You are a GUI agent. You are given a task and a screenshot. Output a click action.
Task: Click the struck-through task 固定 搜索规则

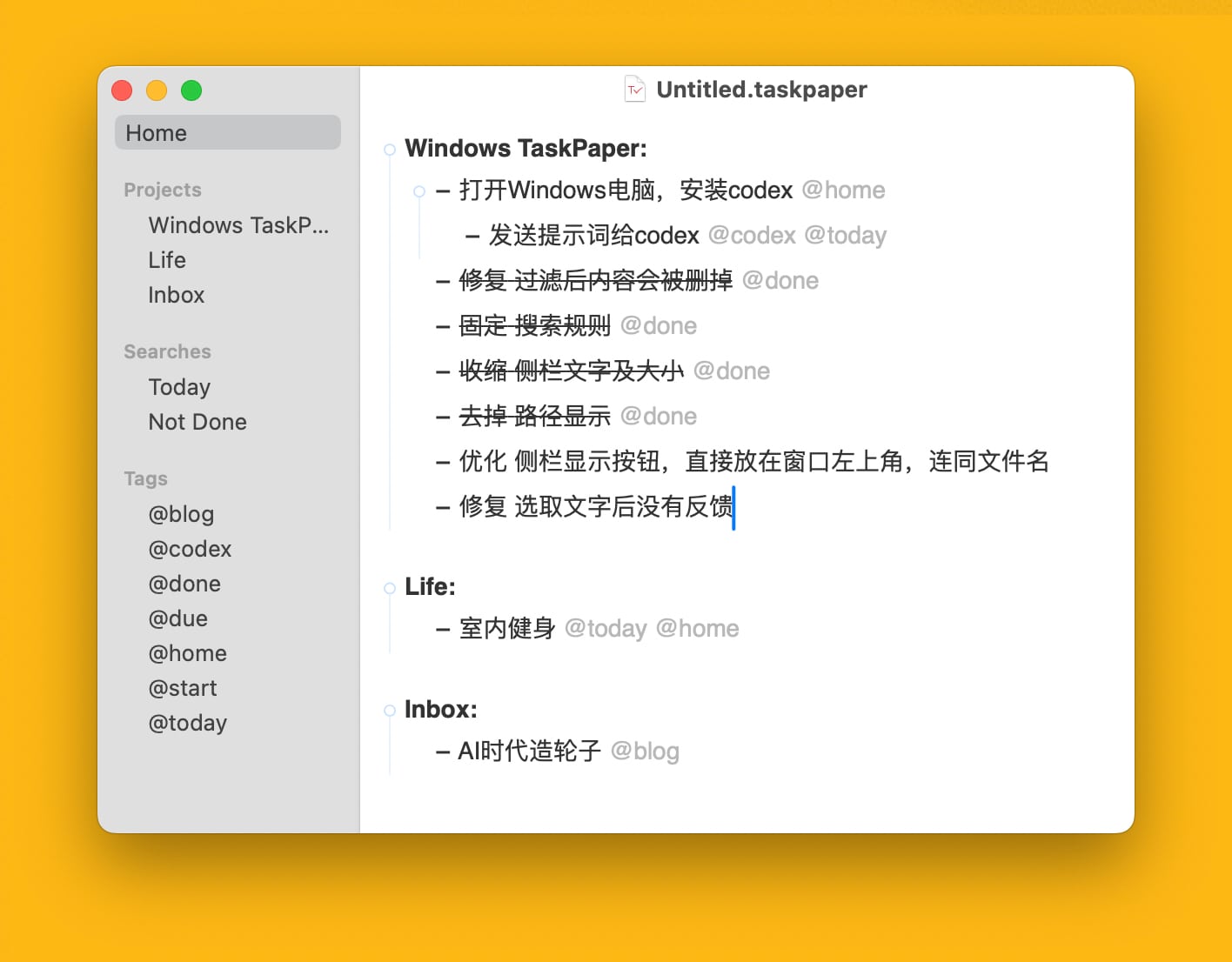coord(535,326)
